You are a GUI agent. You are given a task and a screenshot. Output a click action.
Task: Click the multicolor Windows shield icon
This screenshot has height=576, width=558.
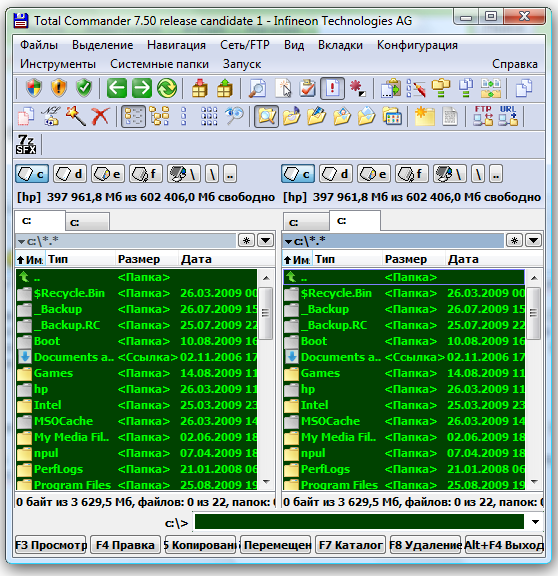click(x=34, y=88)
